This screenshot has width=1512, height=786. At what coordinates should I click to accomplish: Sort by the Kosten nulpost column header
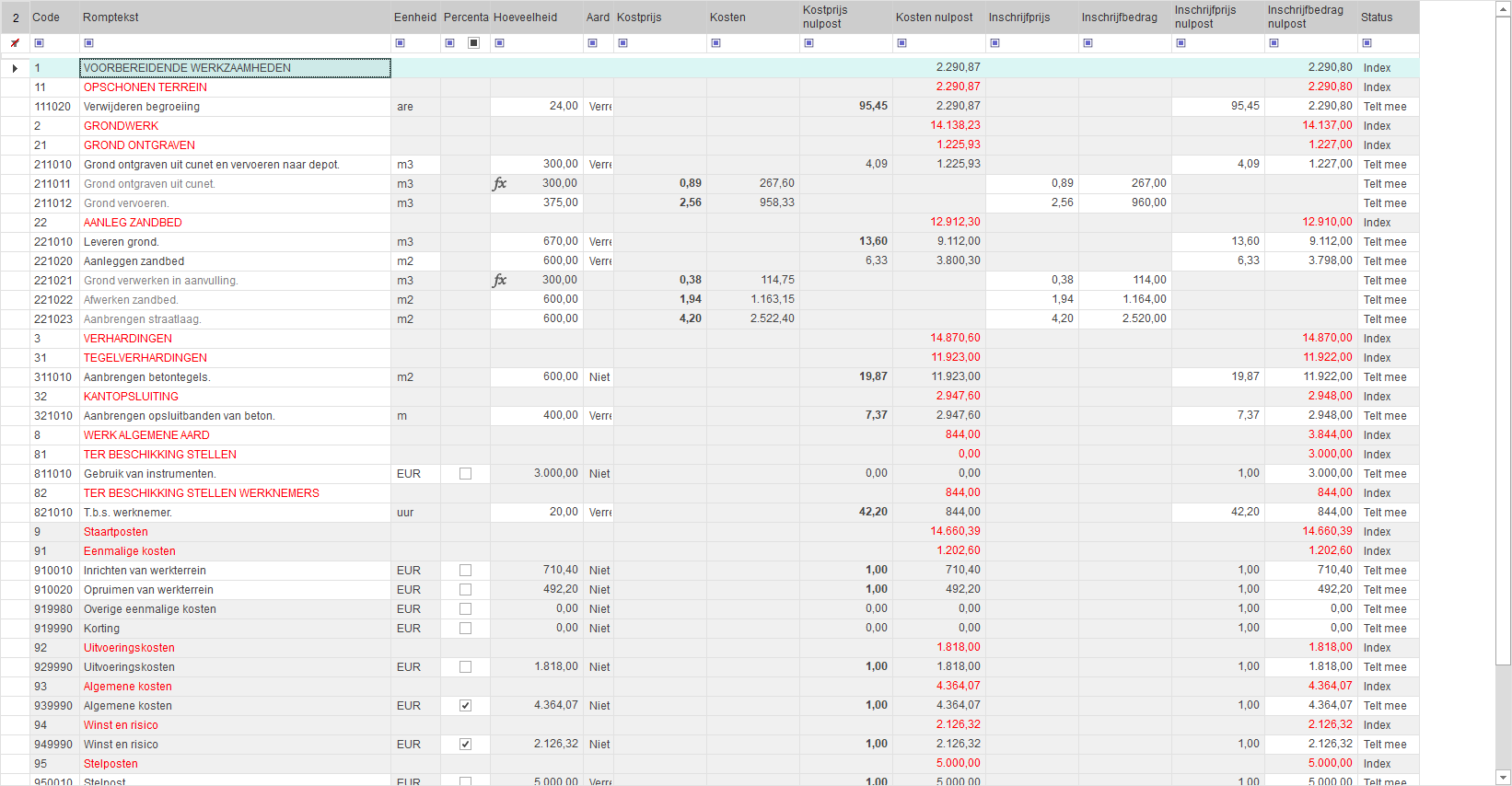[x=939, y=17]
